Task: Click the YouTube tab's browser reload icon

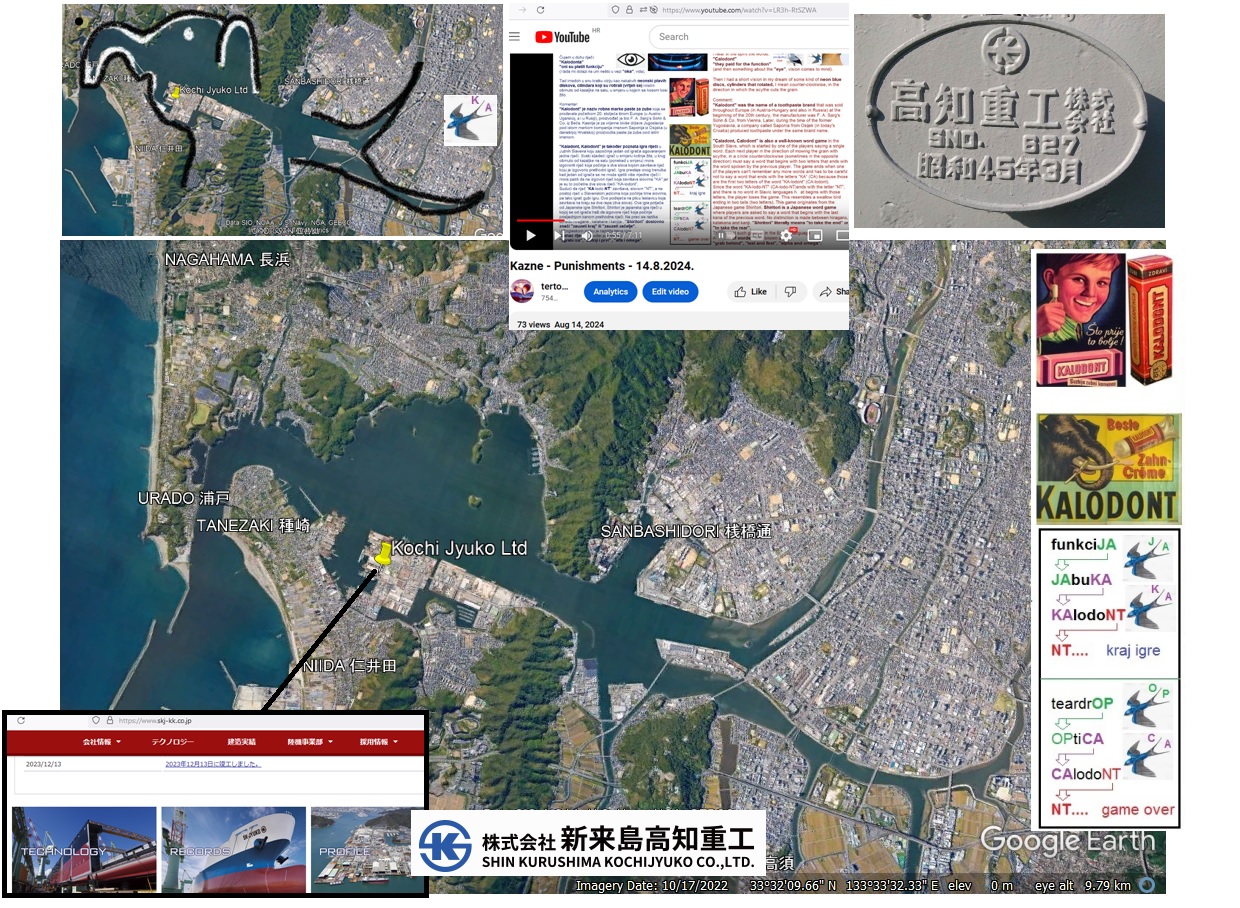Action: coord(540,9)
